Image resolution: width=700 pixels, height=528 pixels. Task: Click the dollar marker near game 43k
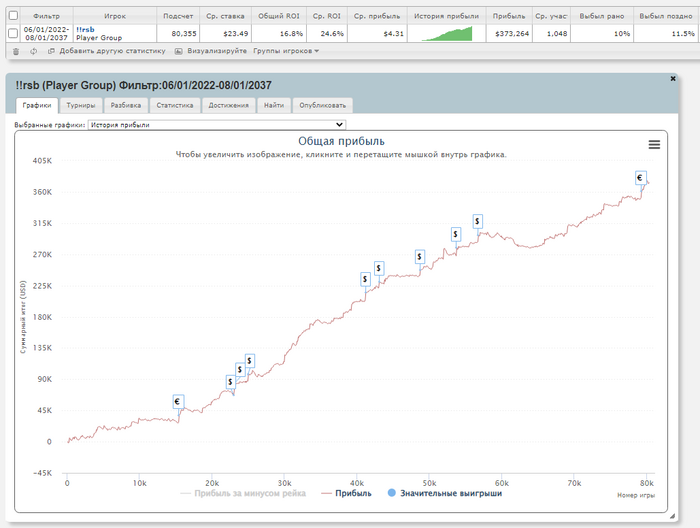379,268
